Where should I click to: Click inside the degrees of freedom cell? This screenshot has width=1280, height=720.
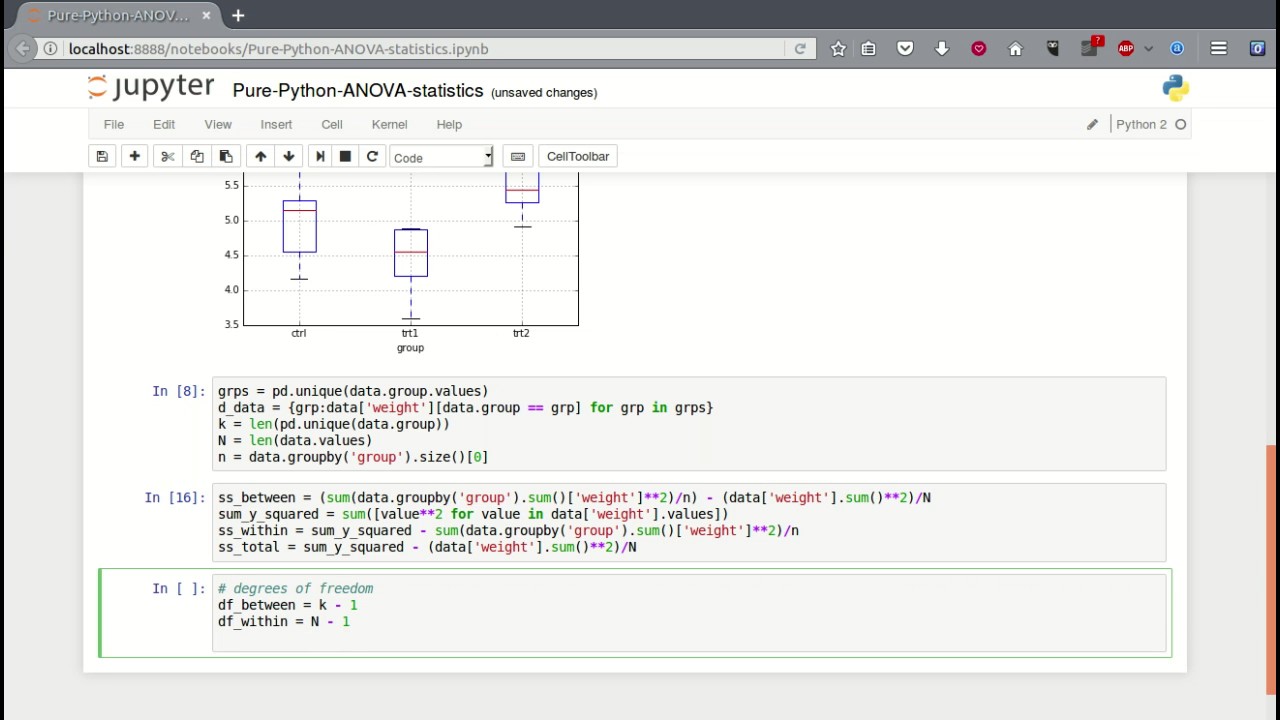[x=689, y=612]
